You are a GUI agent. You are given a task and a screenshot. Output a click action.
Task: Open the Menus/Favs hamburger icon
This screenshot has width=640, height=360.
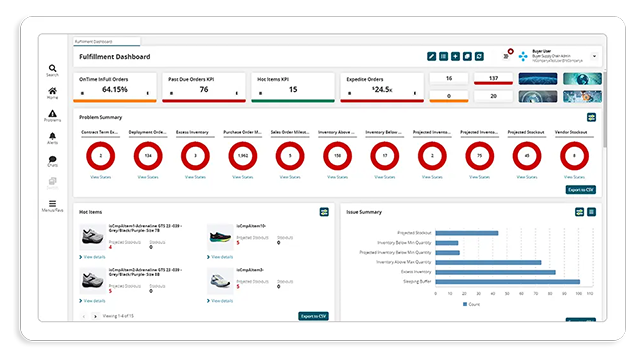click(52, 206)
